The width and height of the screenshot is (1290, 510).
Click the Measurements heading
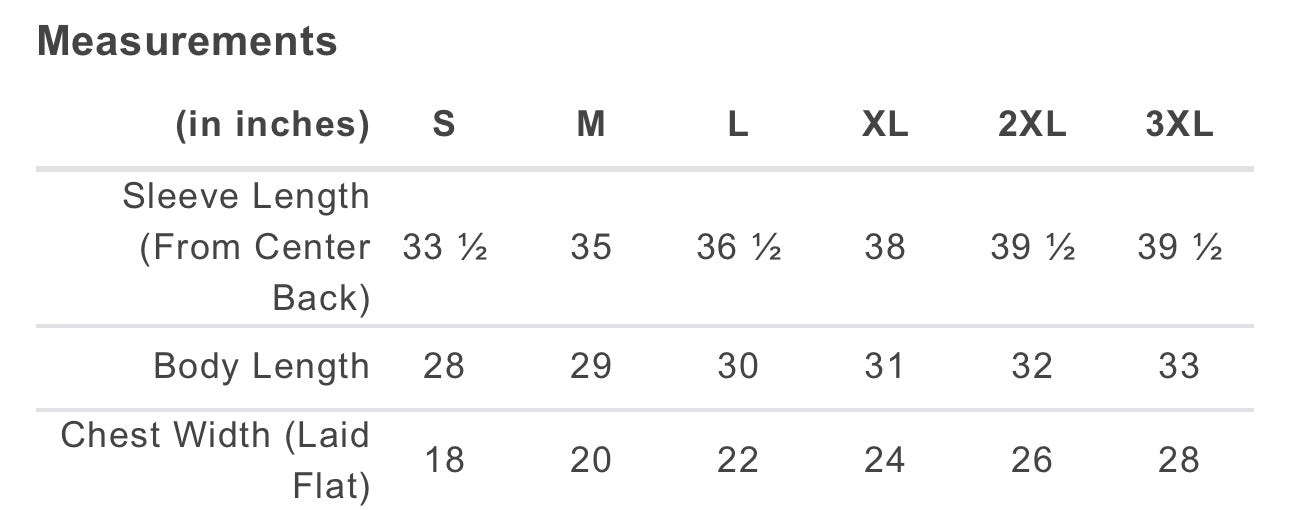pyautogui.click(x=187, y=42)
